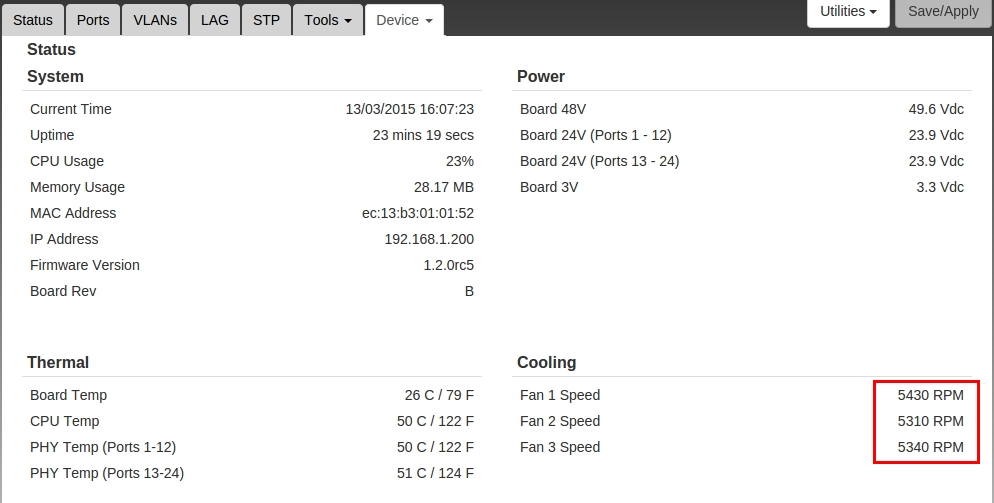Select the firmware version 1.2.0rc5 text
Screen dimensions: 994x503
tap(448, 265)
